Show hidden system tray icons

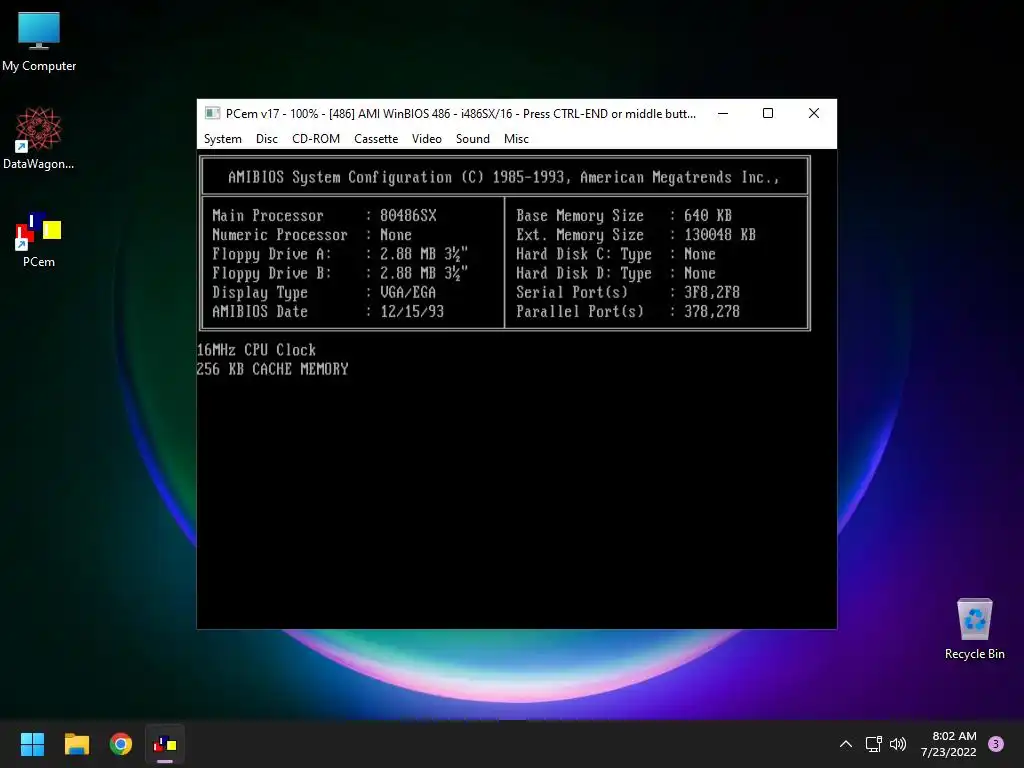(x=846, y=744)
